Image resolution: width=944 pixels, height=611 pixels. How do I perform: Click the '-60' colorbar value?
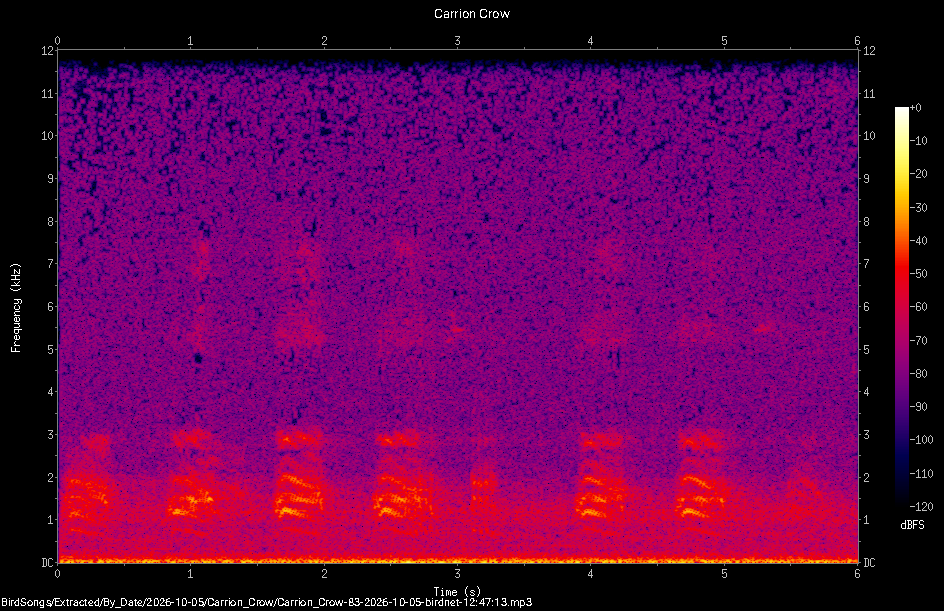coord(918,307)
